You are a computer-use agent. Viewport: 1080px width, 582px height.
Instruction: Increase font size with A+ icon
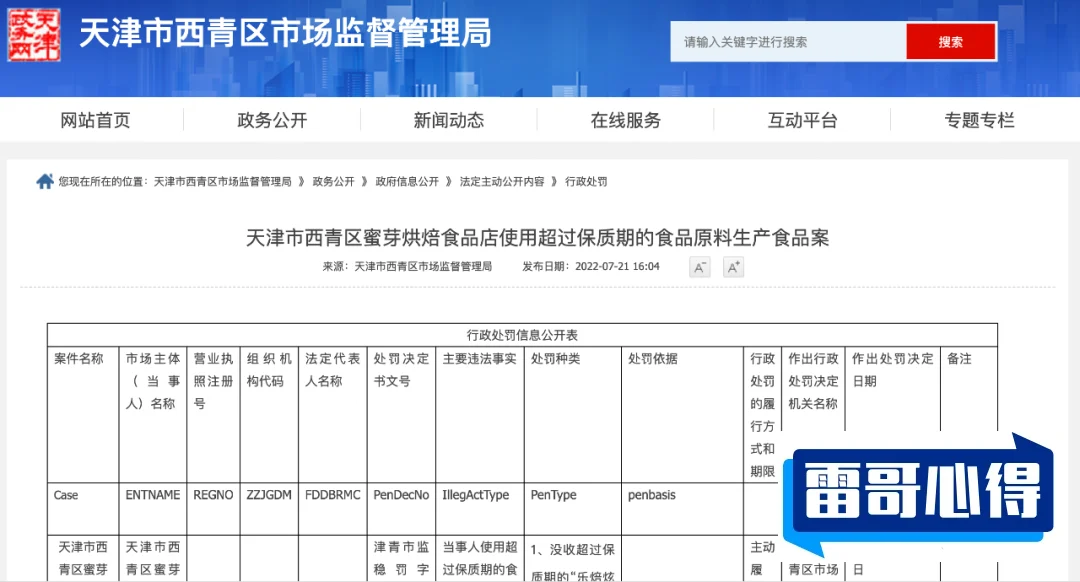click(733, 267)
